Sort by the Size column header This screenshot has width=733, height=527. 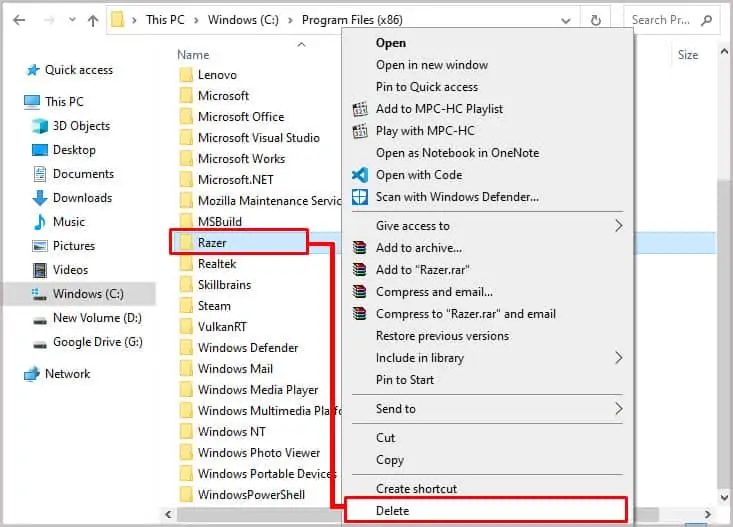pyautogui.click(x=688, y=55)
